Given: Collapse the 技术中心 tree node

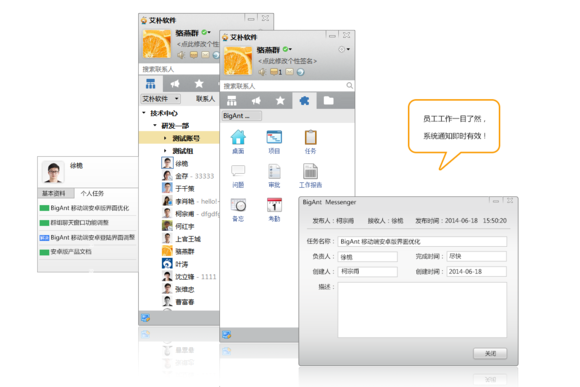Looking at the screenshot, I should pos(144,113).
